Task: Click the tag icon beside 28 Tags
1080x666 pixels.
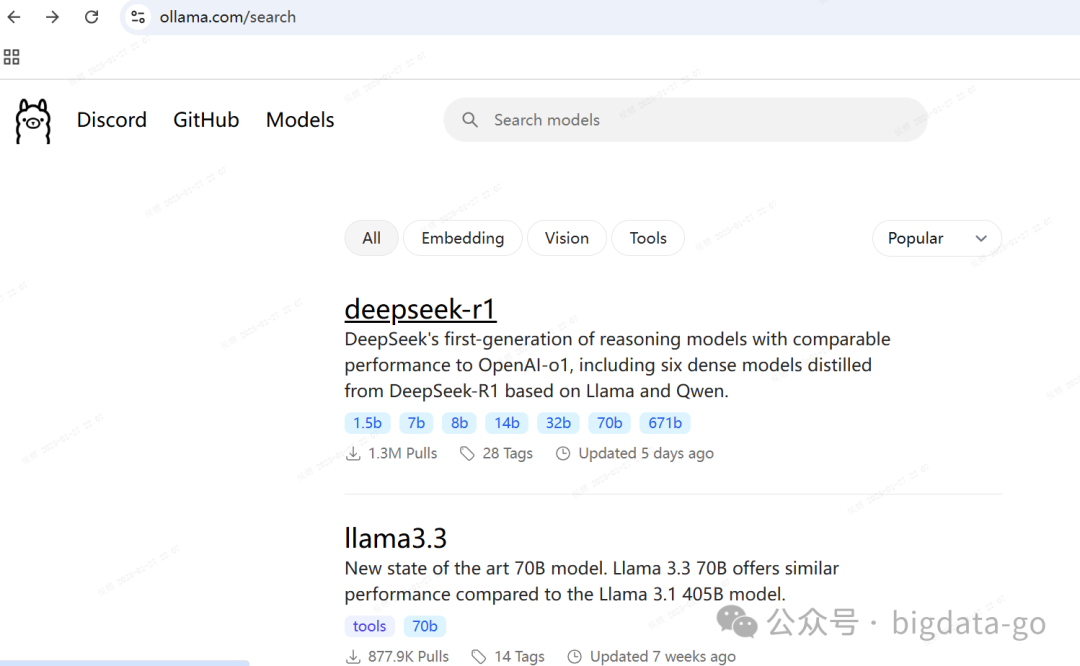Action: click(467, 453)
